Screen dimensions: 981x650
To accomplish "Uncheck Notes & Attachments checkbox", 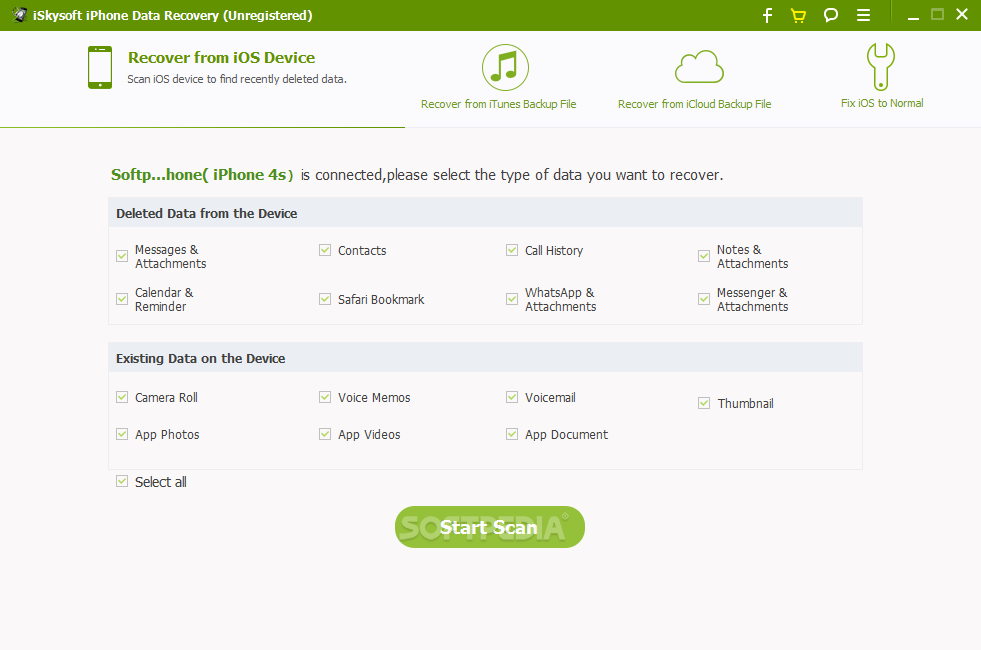I will 704,256.
